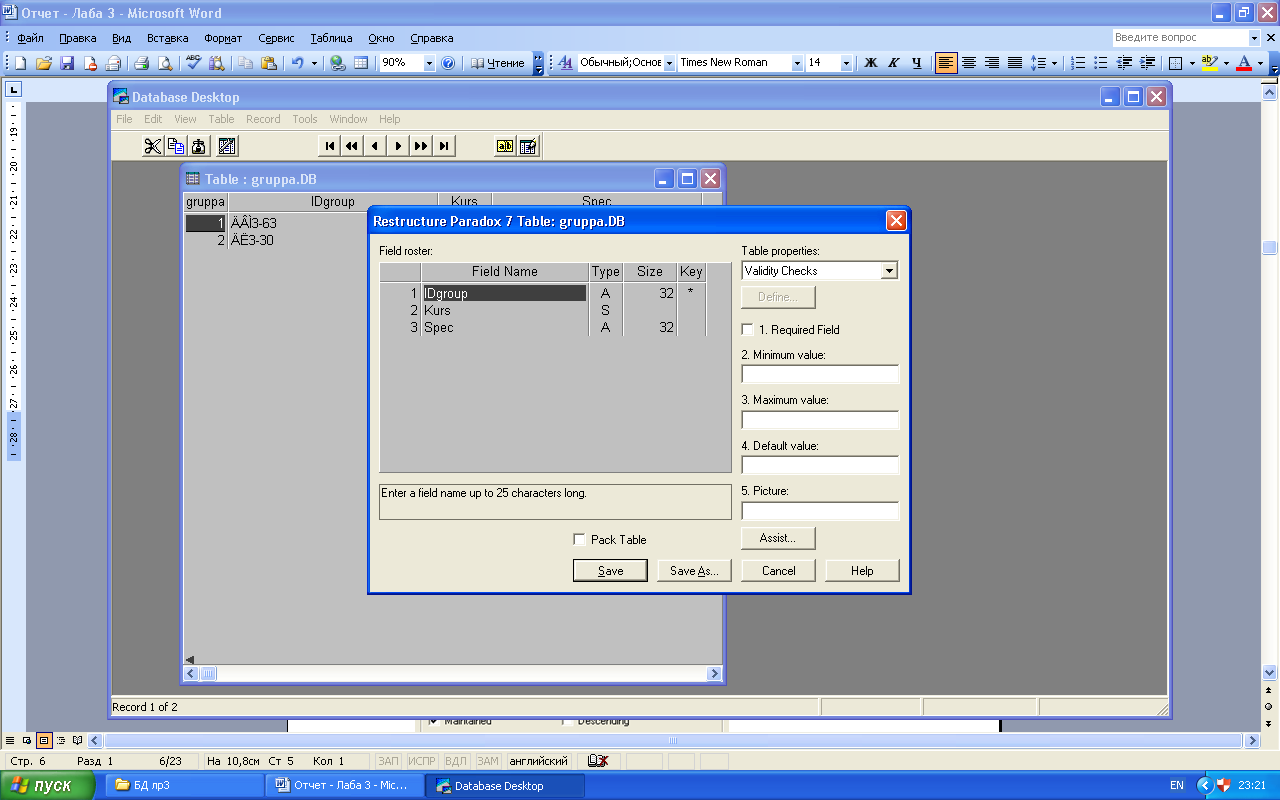Click the Чтение reading mode button

coord(497,63)
